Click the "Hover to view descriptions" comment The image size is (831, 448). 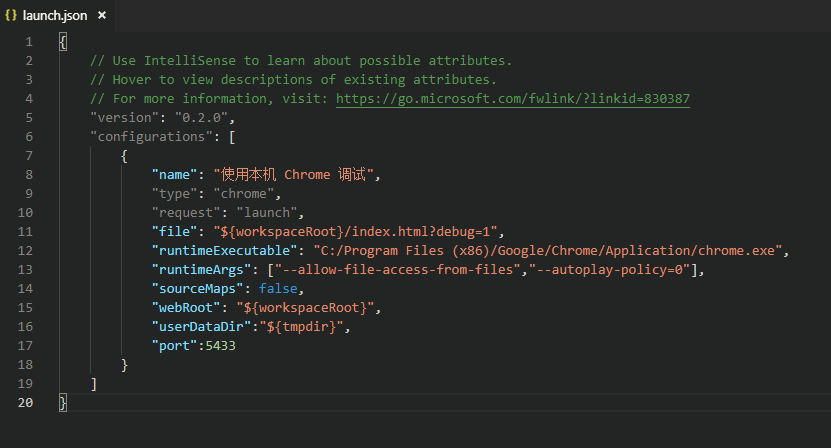[293, 80]
